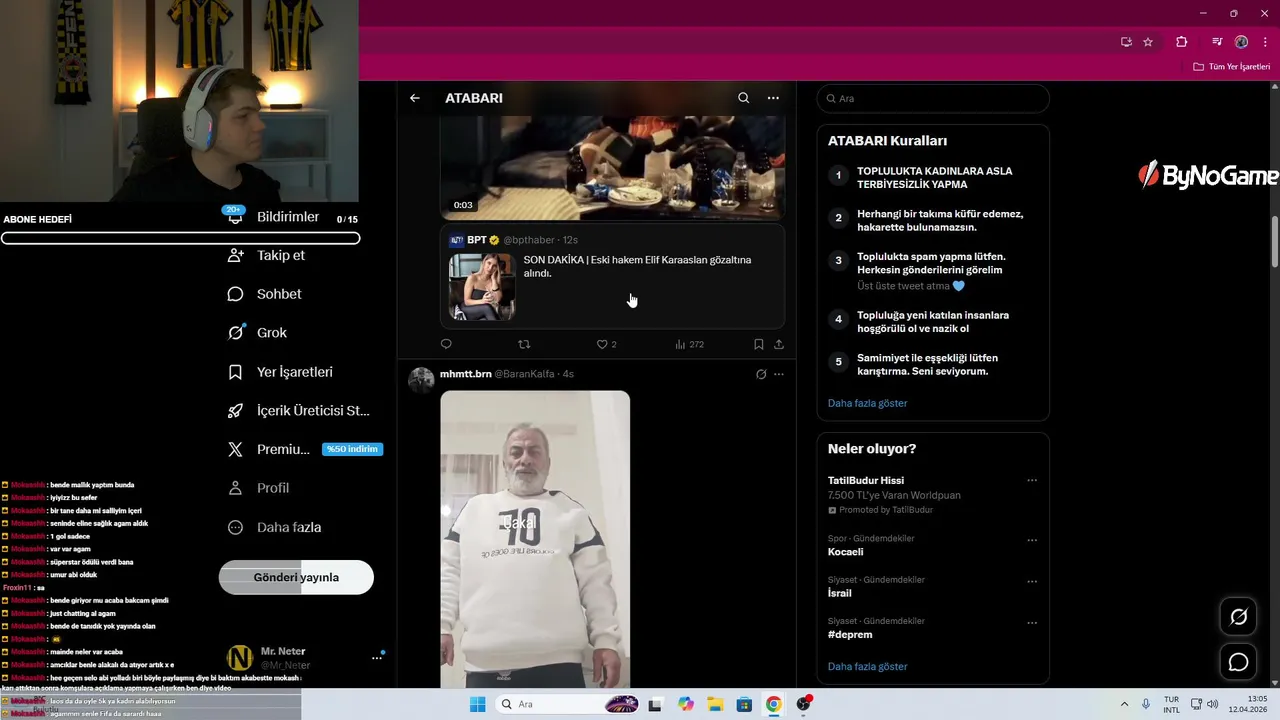Viewport: 1280px width, 720px height.
Task: Open Grok in the sidebar
Action: click(257, 333)
